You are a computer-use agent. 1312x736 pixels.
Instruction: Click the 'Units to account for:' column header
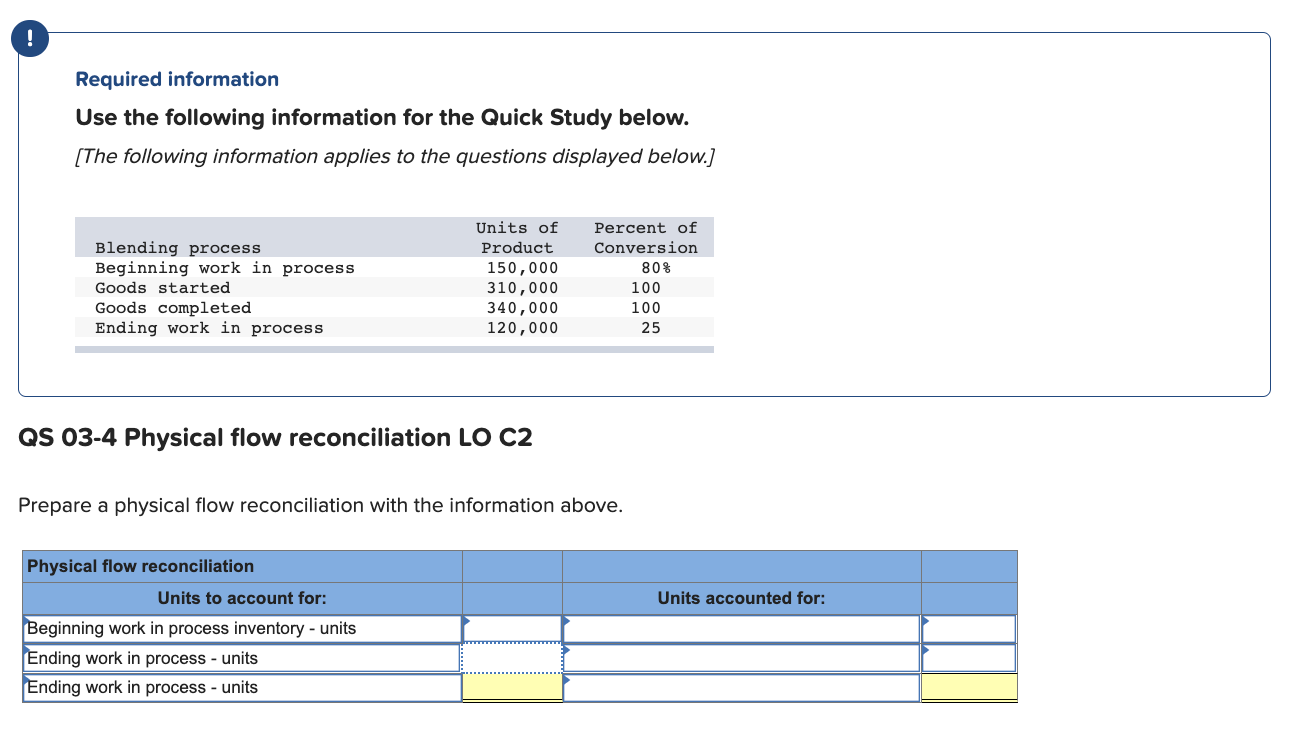(242, 598)
